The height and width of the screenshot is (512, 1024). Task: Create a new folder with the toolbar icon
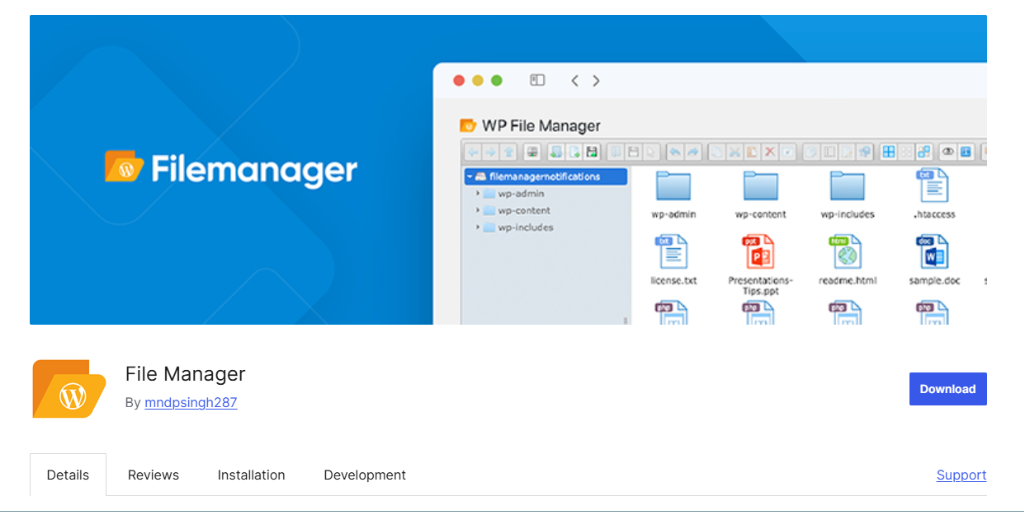pyautogui.click(x=556, y=152)
